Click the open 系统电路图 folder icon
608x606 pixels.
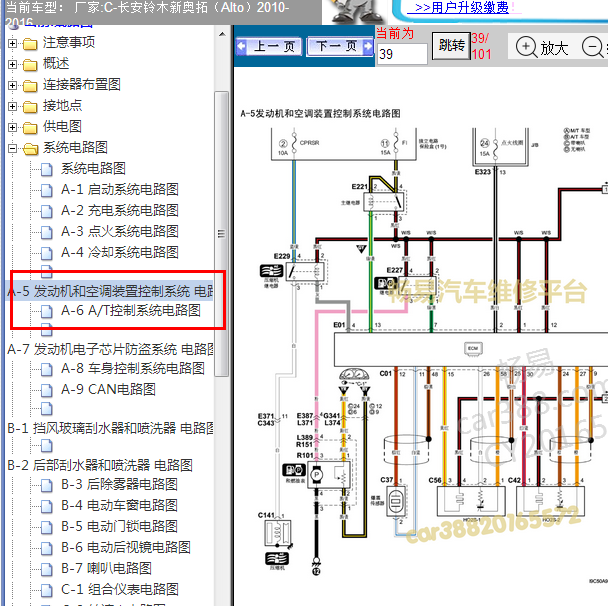click(30, 148)
